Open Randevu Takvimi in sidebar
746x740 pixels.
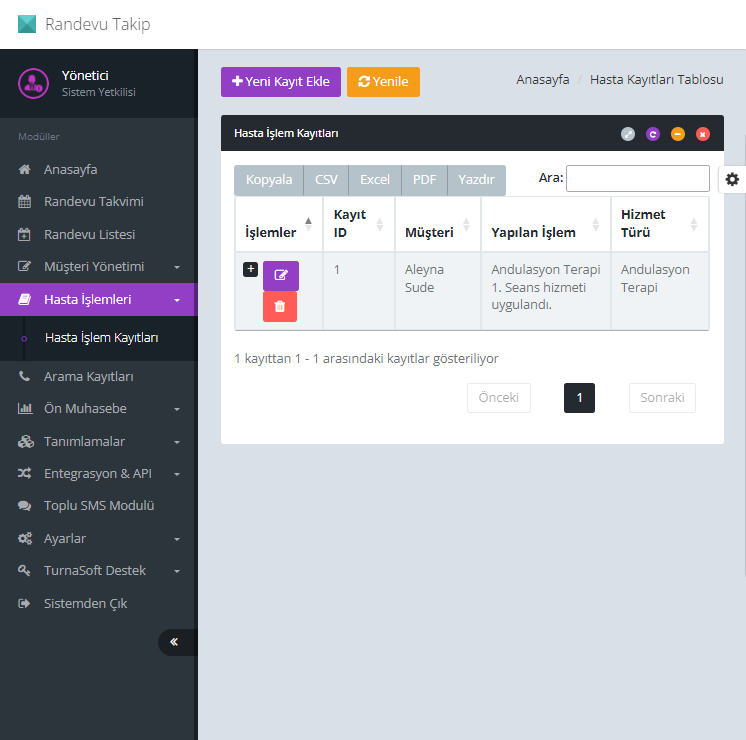[x=93, y=202]
